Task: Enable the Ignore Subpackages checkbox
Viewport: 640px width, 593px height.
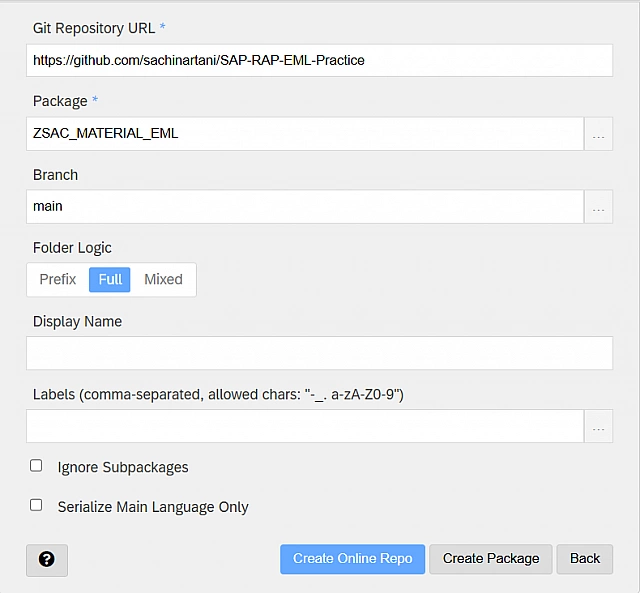Action: tap(36, 466)
